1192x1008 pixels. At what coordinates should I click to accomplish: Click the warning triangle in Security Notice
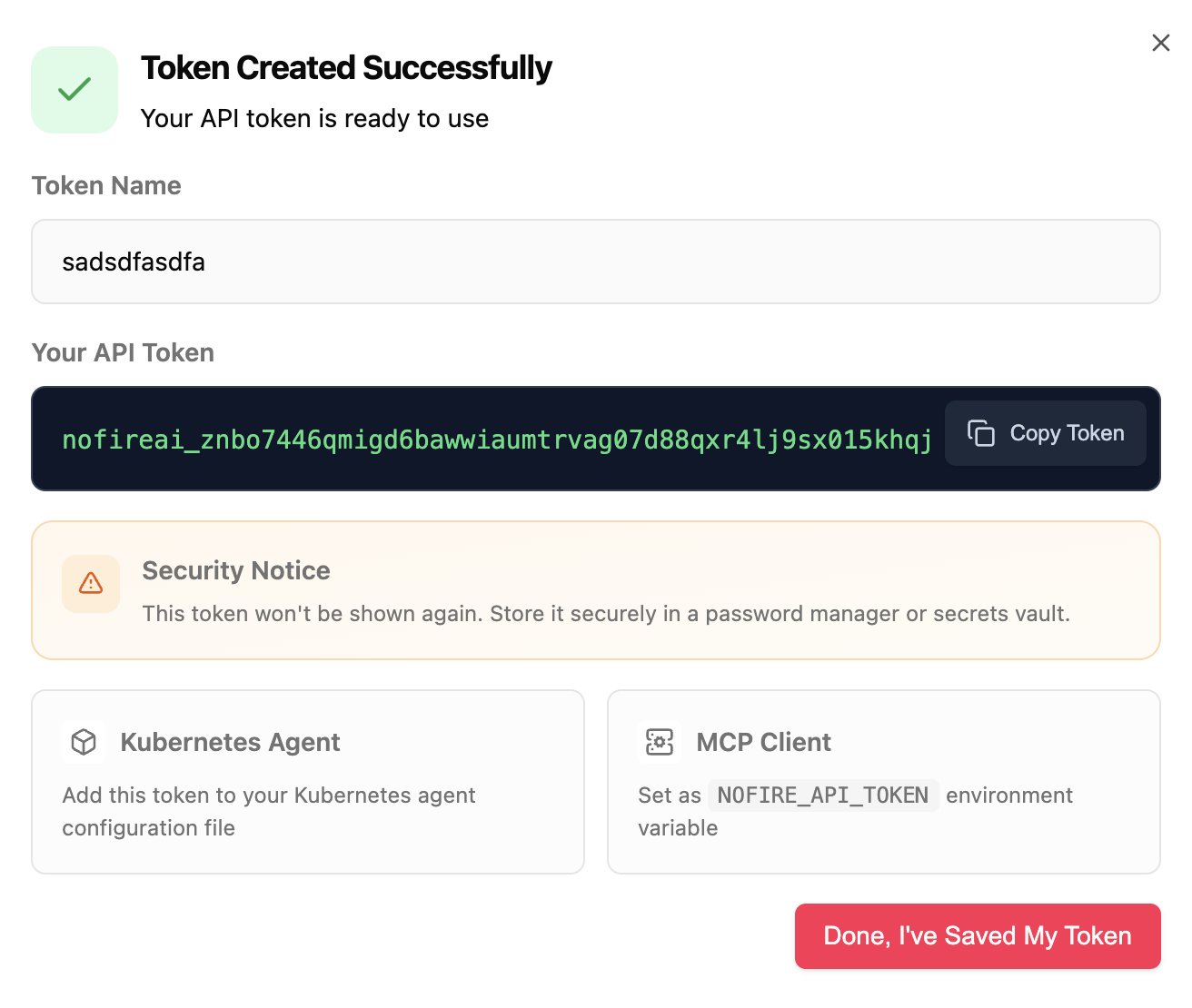[x=90, y=584]
